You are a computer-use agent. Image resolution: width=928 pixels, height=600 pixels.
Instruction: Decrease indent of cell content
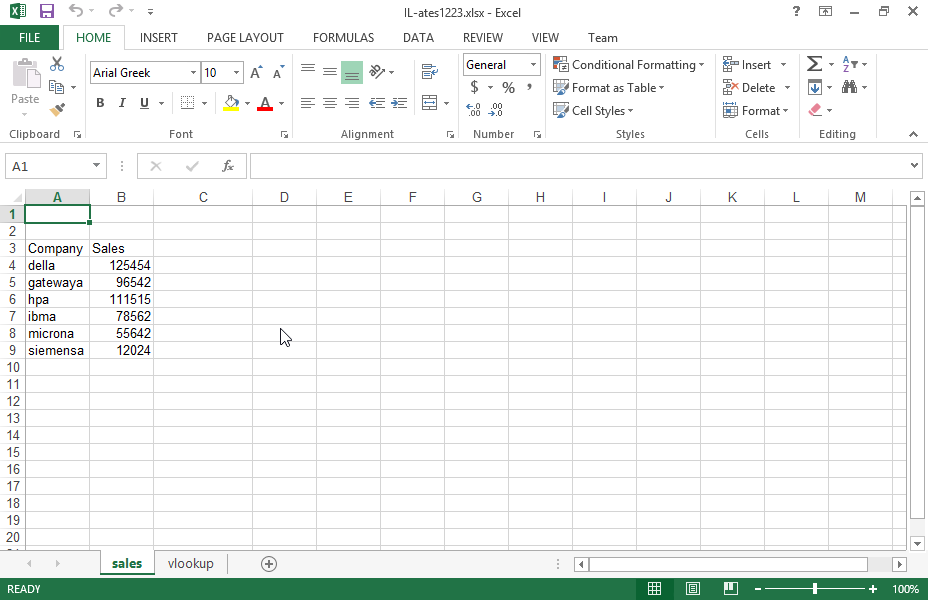377,103
